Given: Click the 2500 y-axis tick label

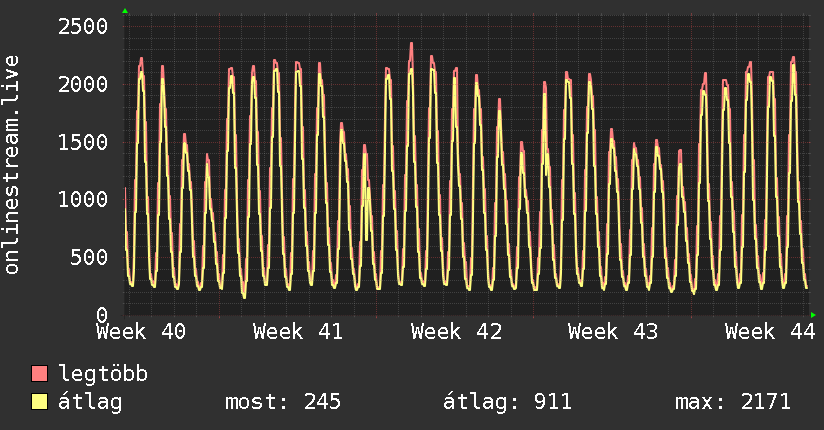Looking at the screenshot, I should (x=83, y=26).
